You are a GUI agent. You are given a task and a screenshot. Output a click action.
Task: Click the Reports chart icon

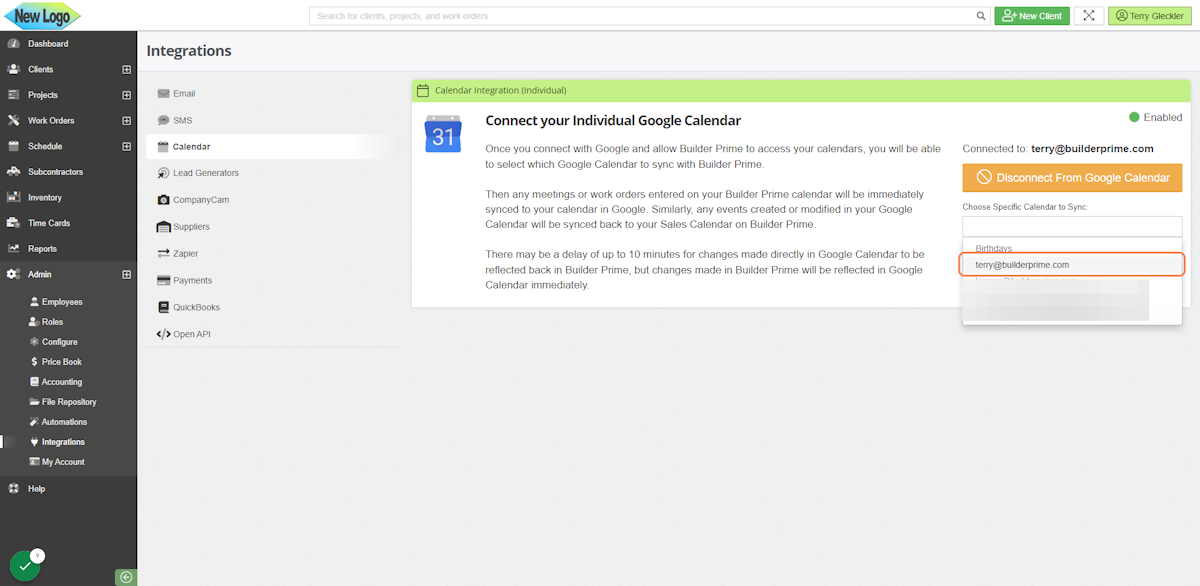coord(14,249)
